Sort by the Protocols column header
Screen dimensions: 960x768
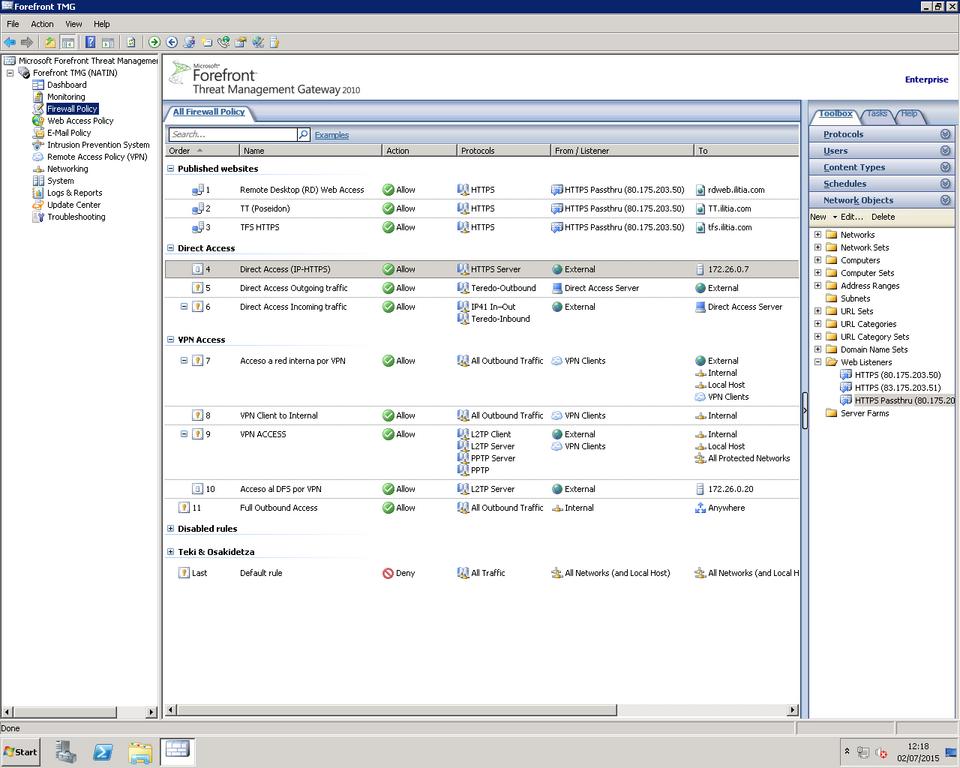coord(503,151)
